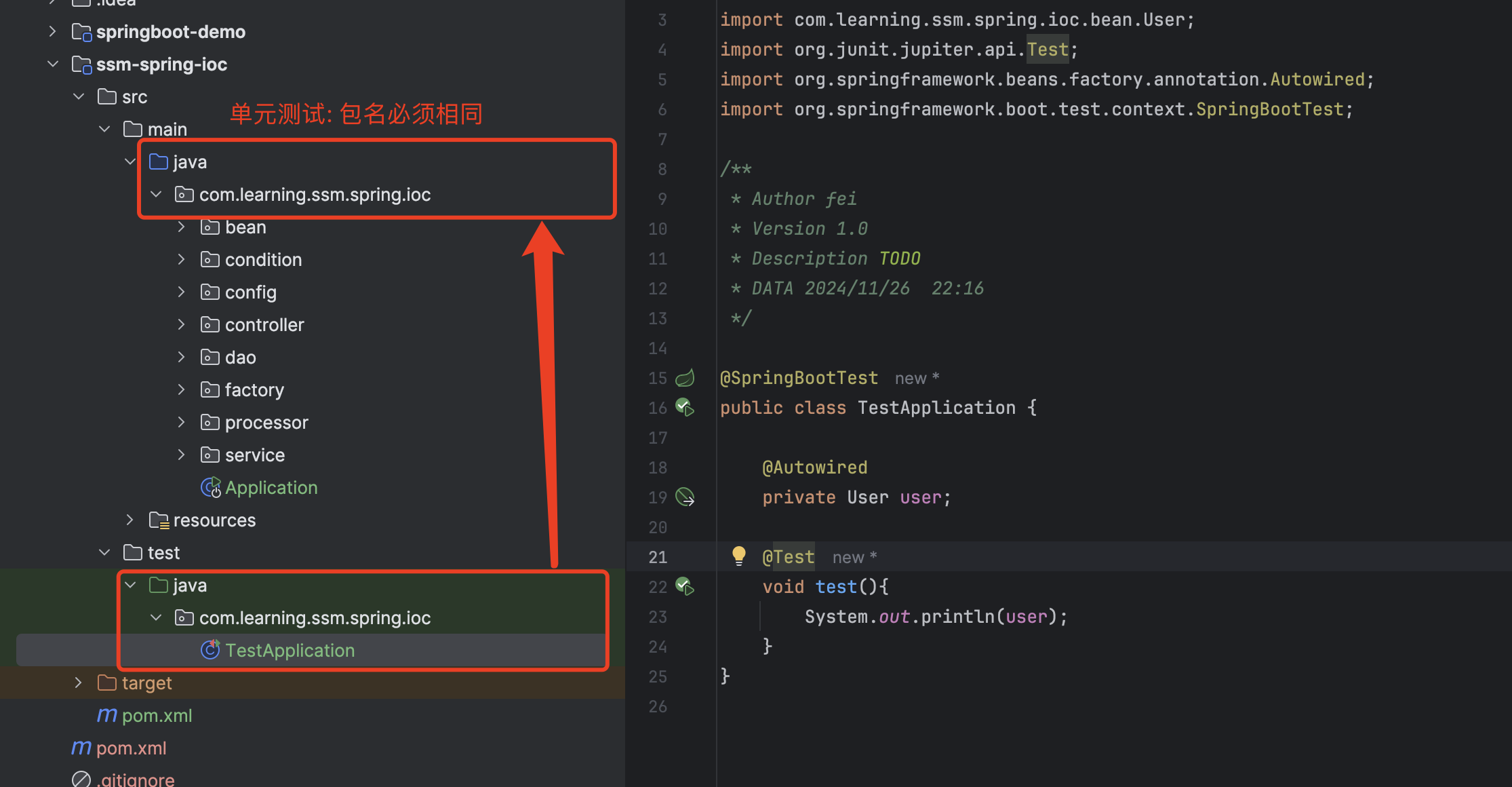This screenshot has width=1512, height=787.
Task: Expand the service package
Action: (181, 455)
